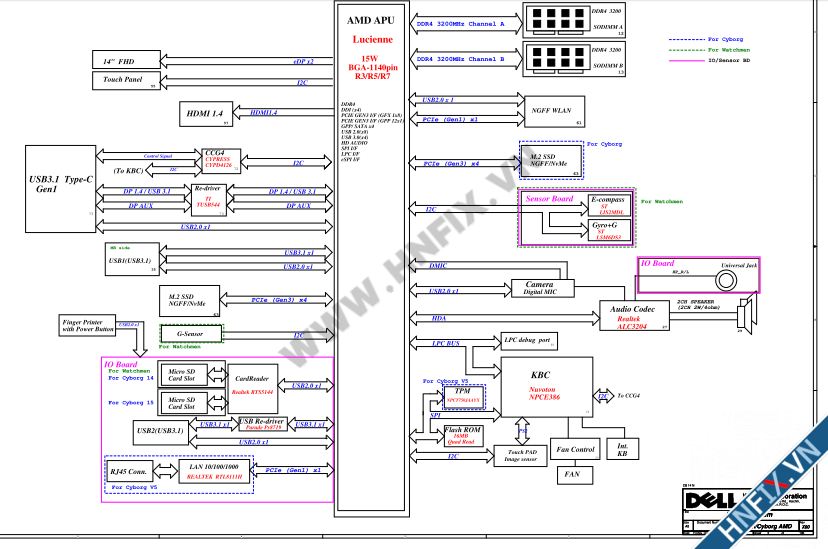The image size is (828, 549).
Task: Click the LAN 10/100/1000 Realtek RTL8111H block
Action: pos(214,471)
